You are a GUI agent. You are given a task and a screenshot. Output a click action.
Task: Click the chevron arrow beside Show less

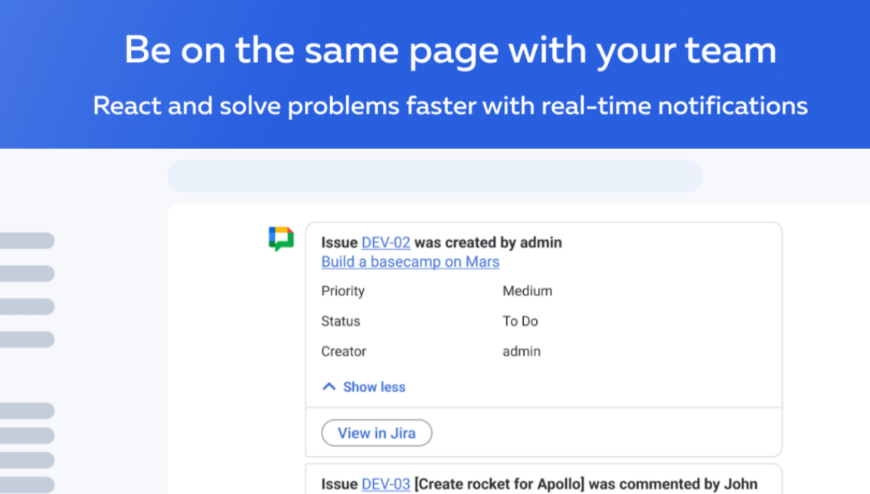click(329, 387)
